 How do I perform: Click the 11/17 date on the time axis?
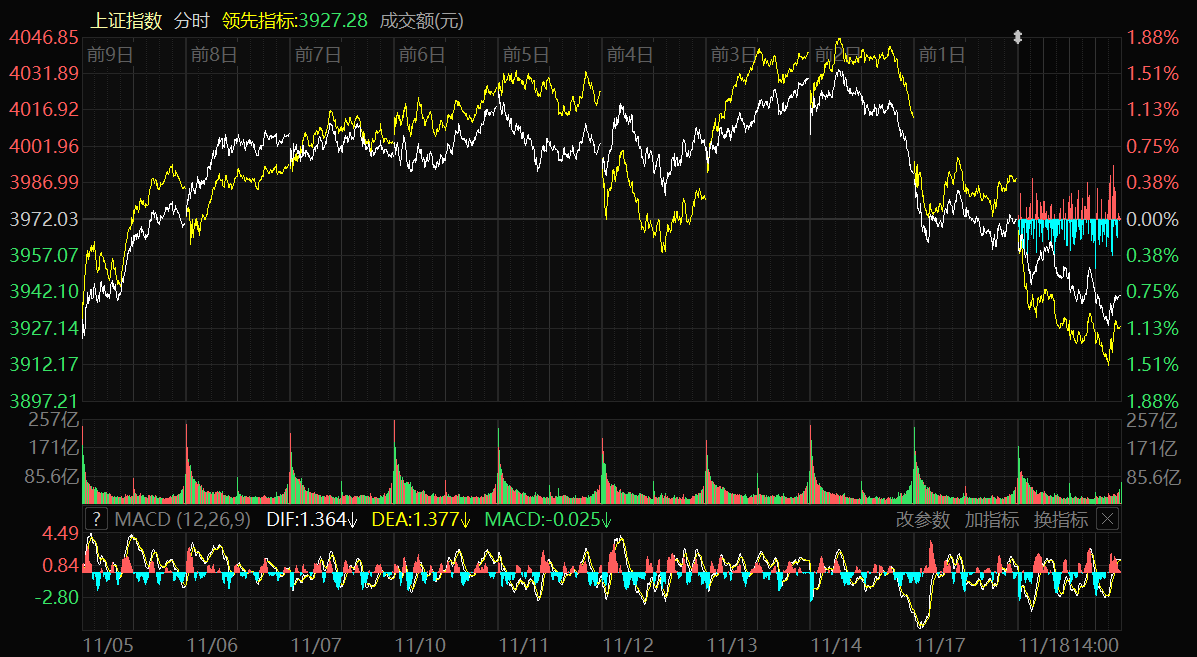[941, 645]
